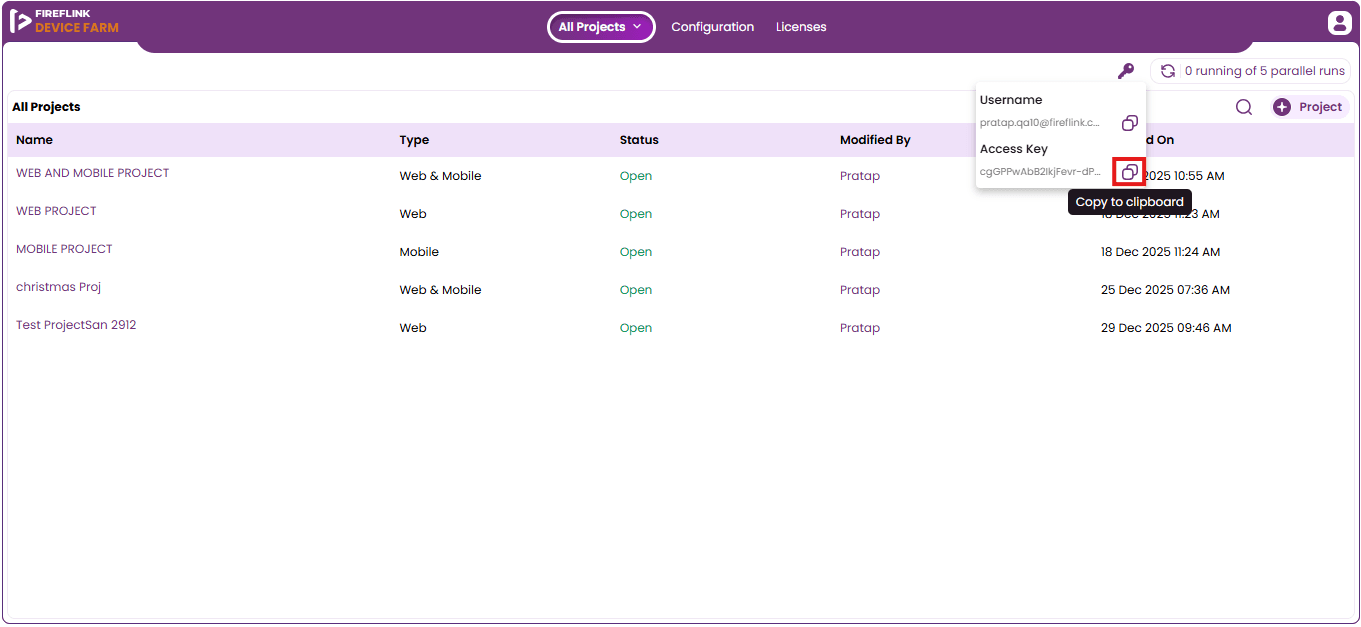Screen dimensions: 1361x627
Task: Open Test ProjectSan 2912 link
Action: pos(76,325)
